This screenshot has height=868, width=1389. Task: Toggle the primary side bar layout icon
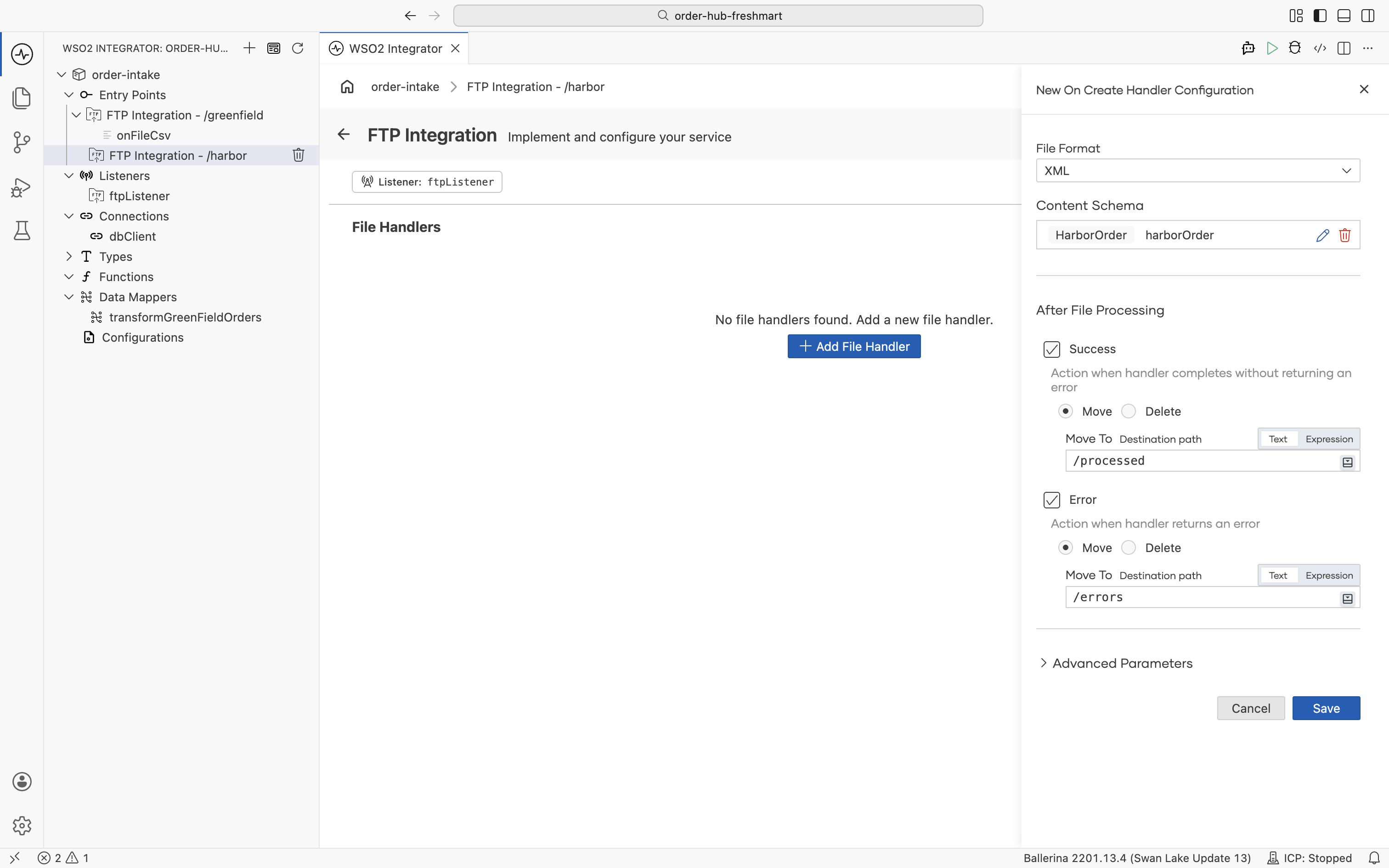pyautogui.click(x=1320, y=16)
